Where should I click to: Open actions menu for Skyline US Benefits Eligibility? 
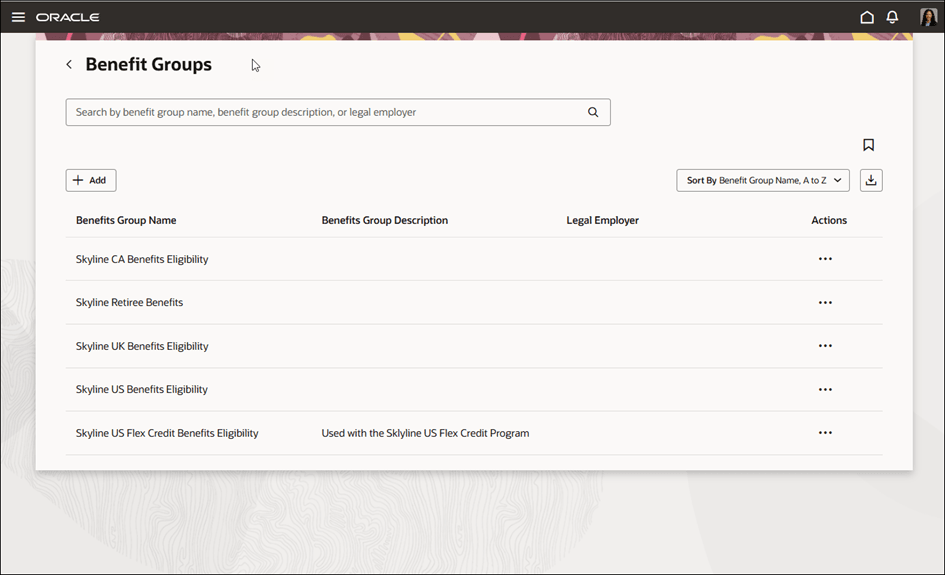[825, 389]
